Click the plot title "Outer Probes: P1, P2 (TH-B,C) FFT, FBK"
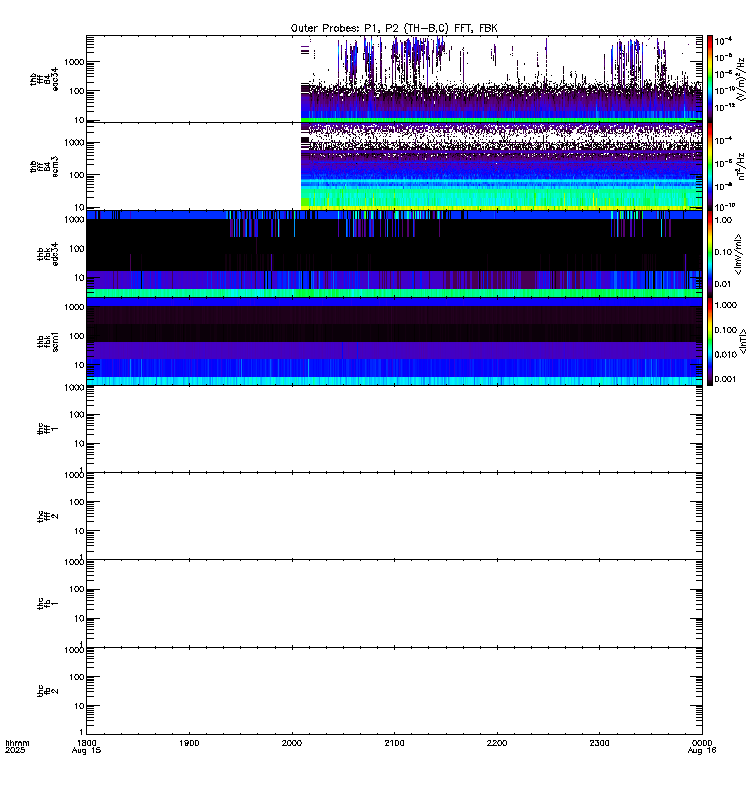Screen dimensions: 750x800 [394, 28]
